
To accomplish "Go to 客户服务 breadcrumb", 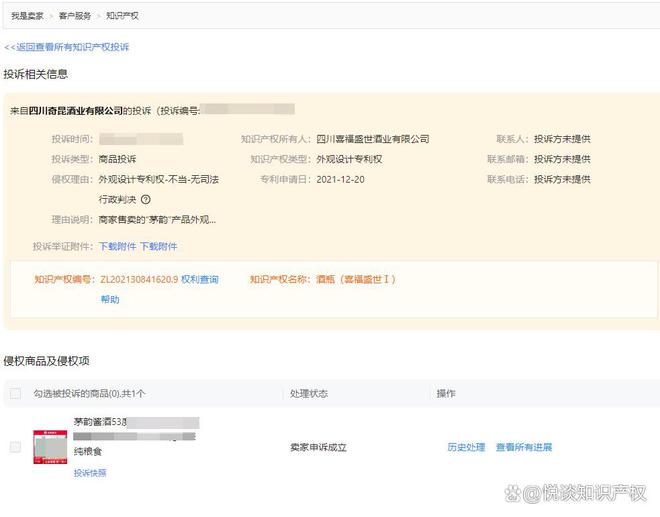I will (75, 16).
